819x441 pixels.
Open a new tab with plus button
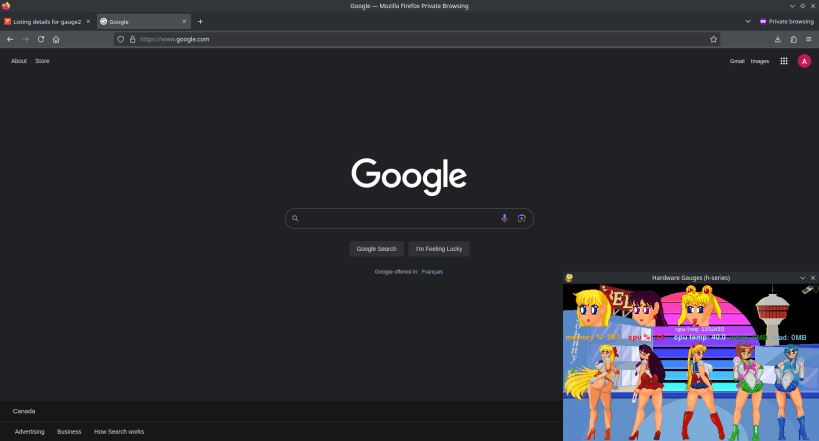click(x=200, y=21)
